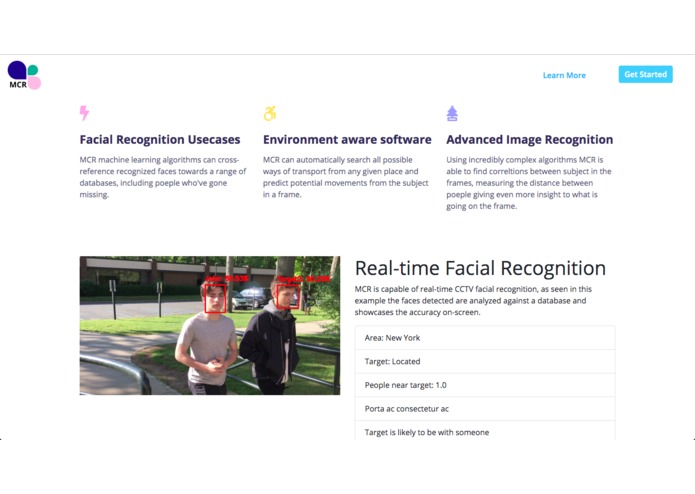The width and height of the screenshot is (695, 494).
Task: Select the Facial Recognition Usecases heading
Action: coord(160,140)
